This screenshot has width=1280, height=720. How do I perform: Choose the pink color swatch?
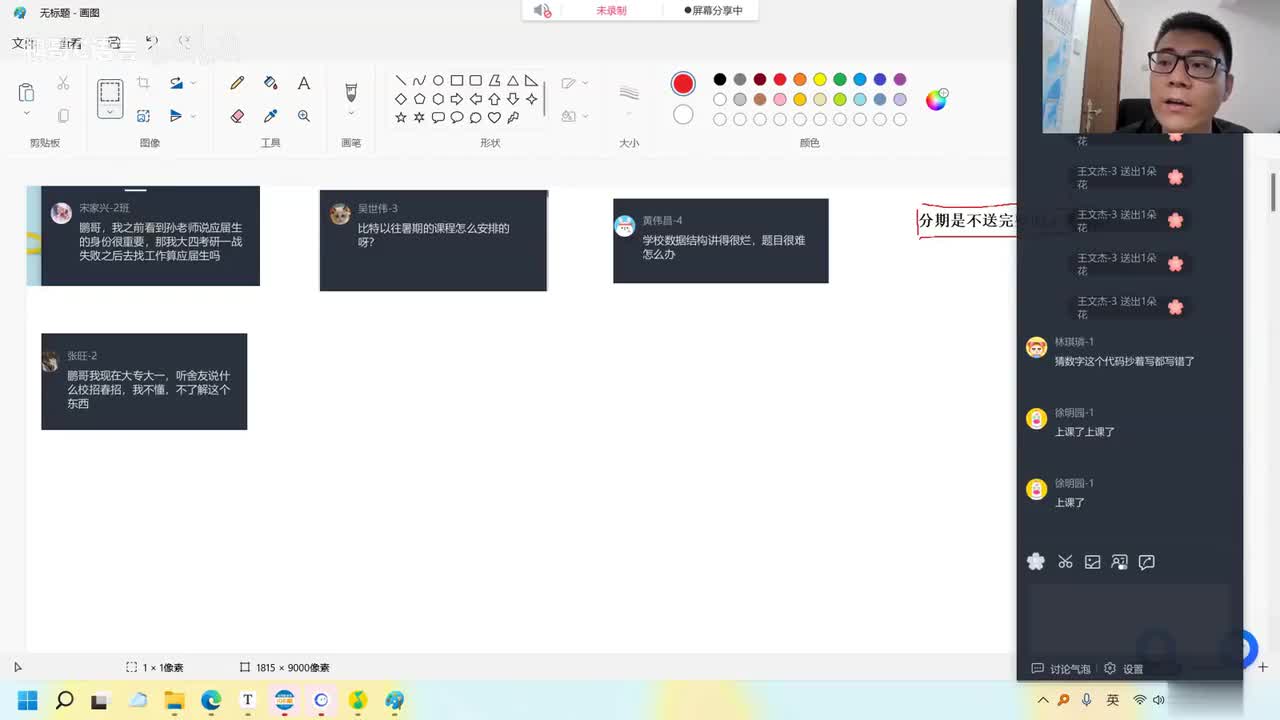coord(780,99)
